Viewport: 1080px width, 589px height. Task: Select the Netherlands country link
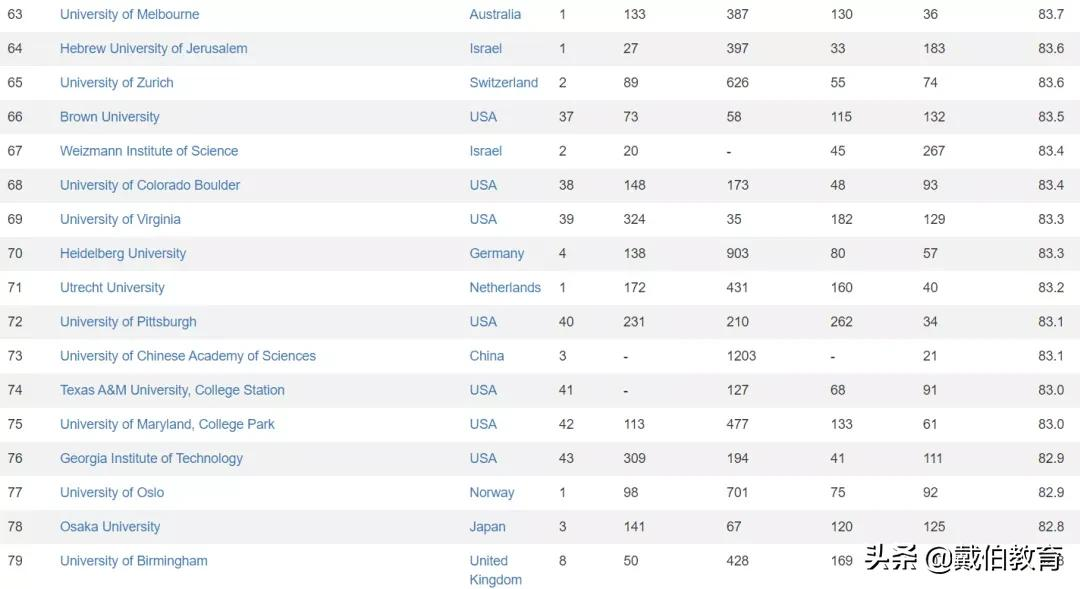click(x=505, y=287)
